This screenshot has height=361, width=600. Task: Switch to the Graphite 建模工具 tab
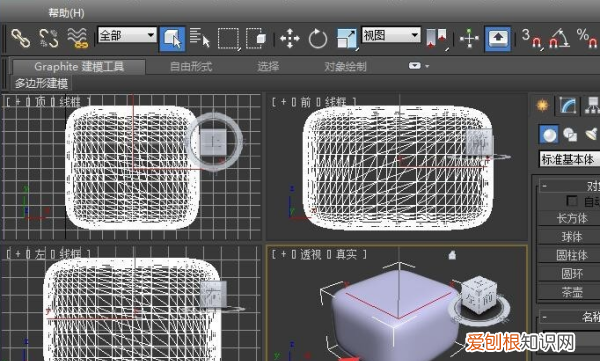[79, 67]
